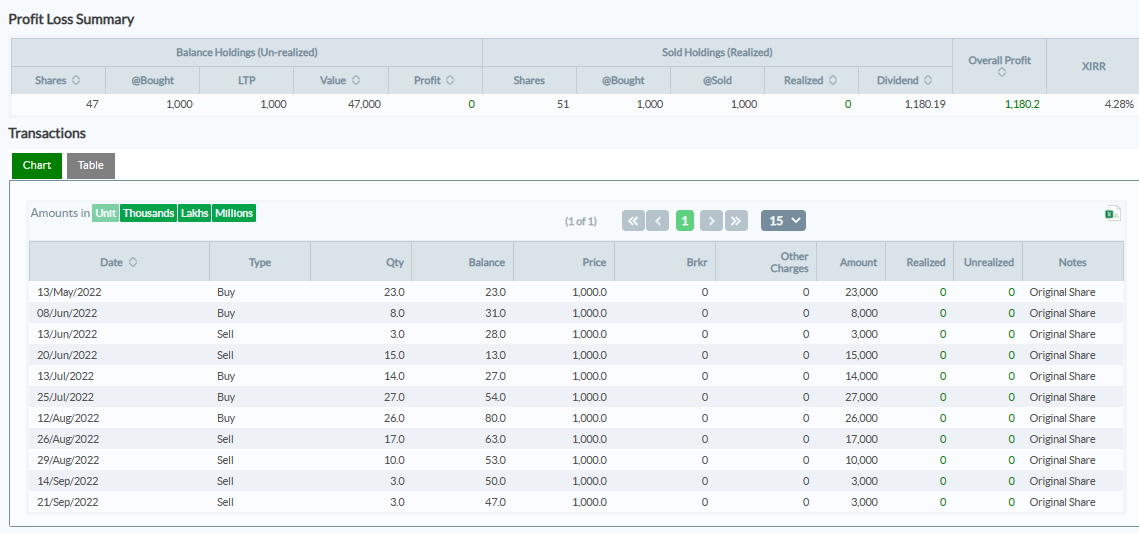Click Sold Holdings shares value 51
Screen dimensions: 1139x533
click(564, 104)
